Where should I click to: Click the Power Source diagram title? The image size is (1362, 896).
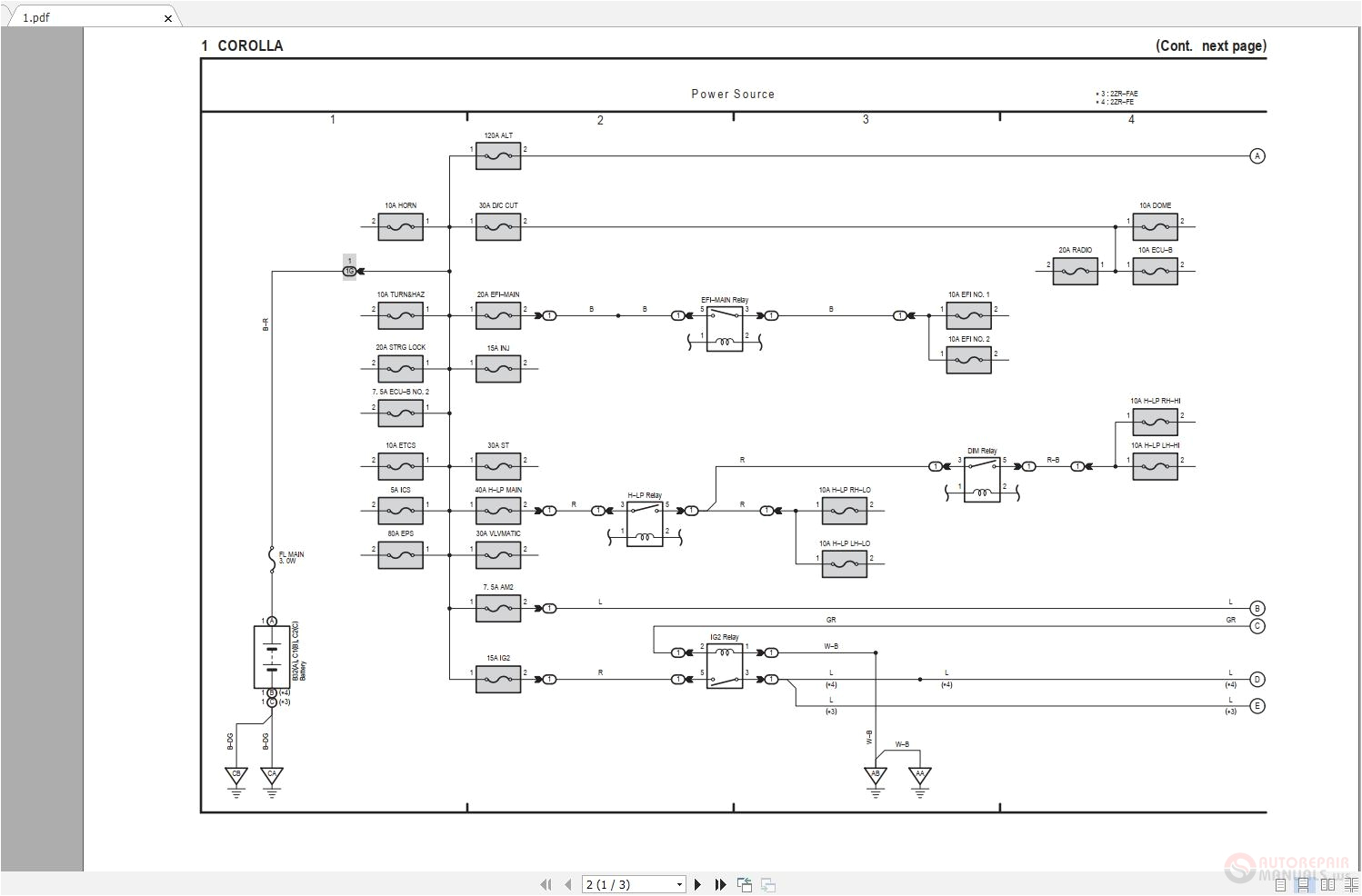733,94
